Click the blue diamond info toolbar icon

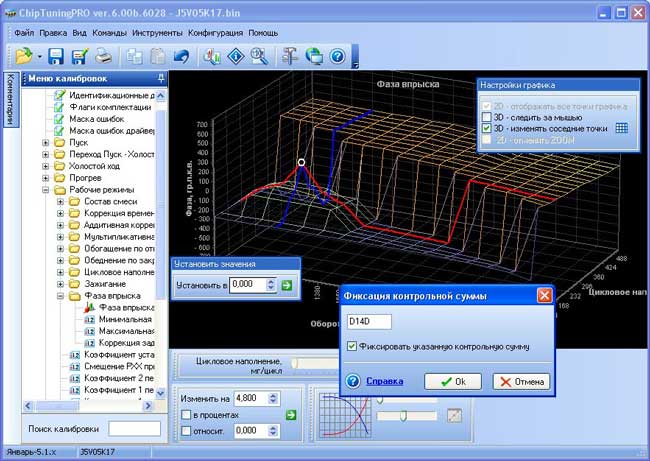(236, 56)
